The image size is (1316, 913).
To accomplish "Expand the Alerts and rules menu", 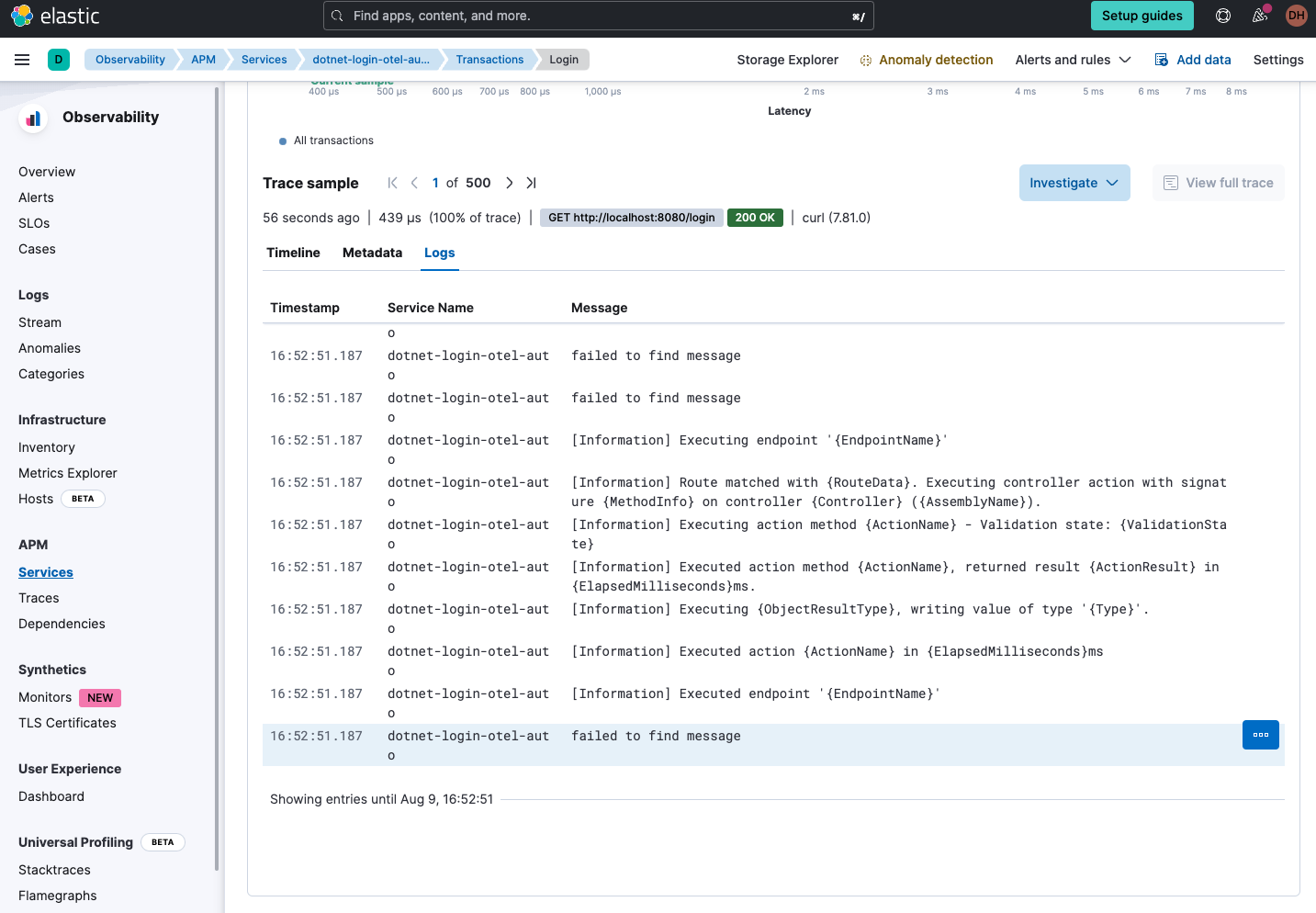I will [x=1073, y=60].
